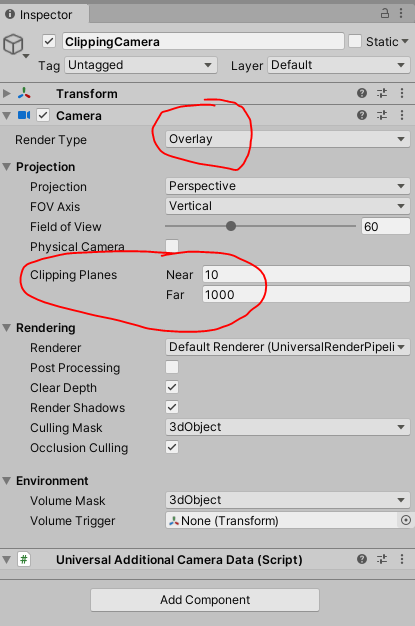Click the Inspector lock icon
The image size is (415, 626).
(384, 14)
